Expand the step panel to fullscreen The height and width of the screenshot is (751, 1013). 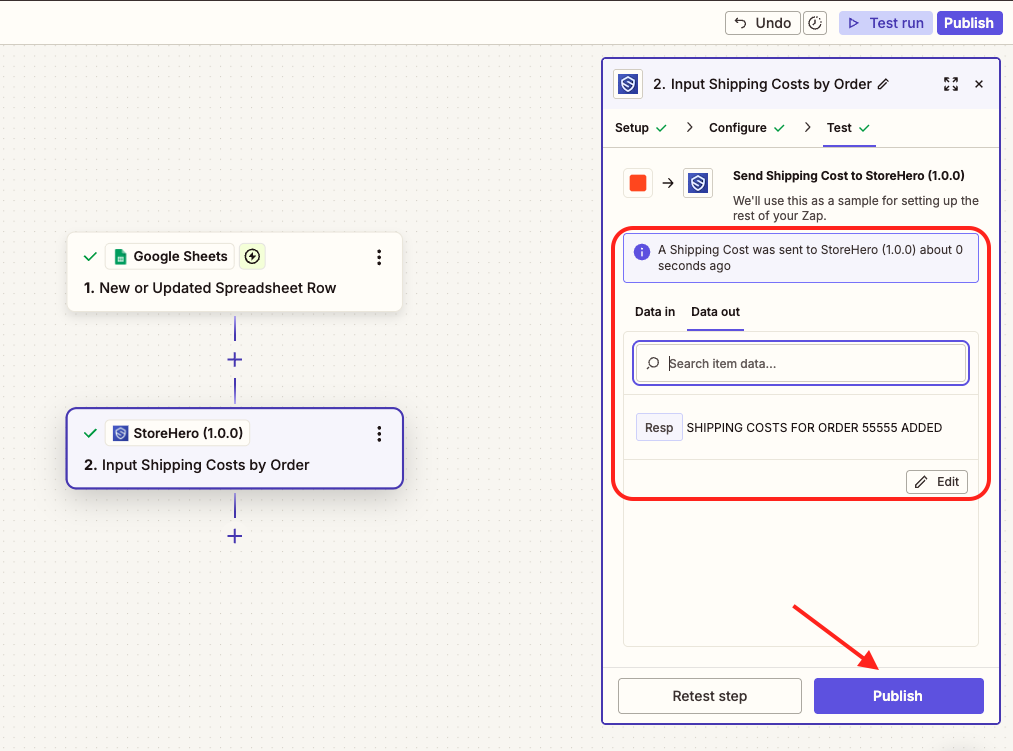[950, 84]
